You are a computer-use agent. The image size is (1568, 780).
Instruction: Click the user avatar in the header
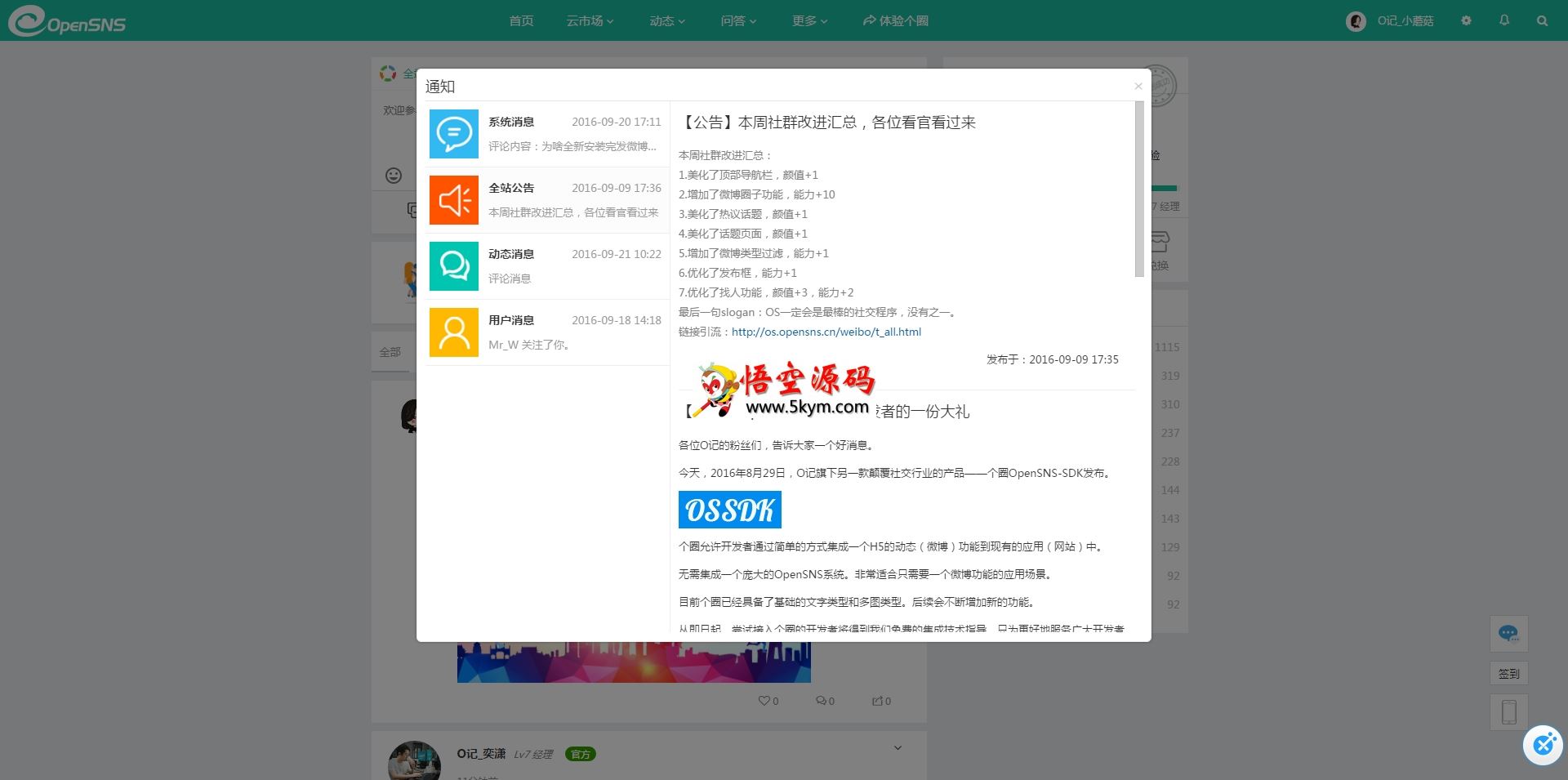coord(1356,21)
